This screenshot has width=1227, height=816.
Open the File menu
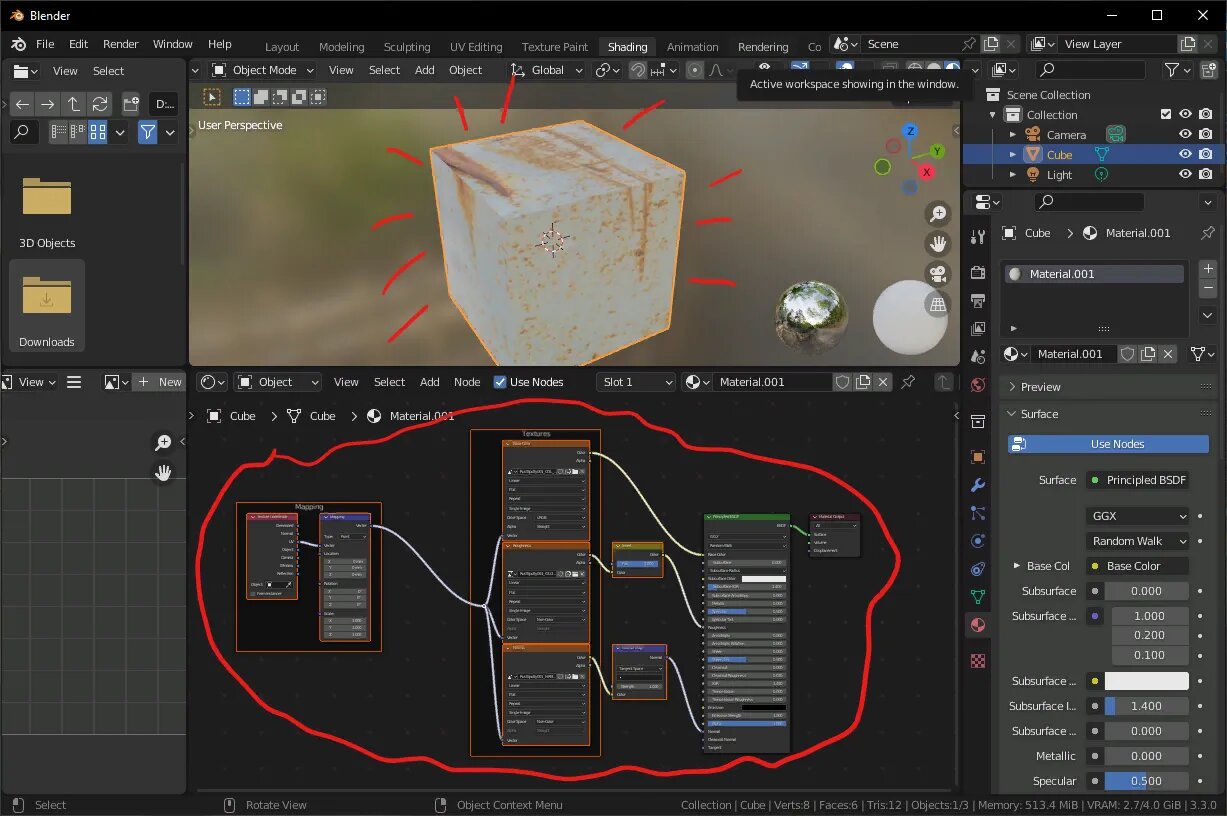pos(45,44)
